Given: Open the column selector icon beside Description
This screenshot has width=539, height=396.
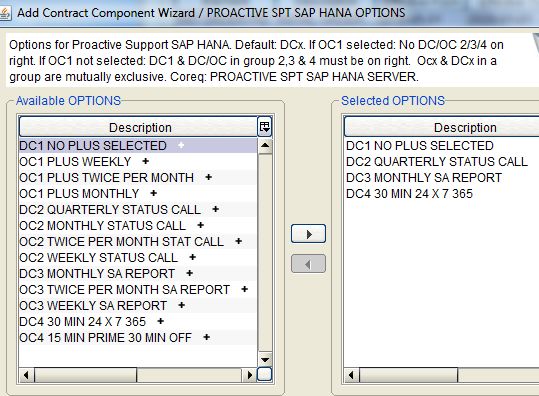Looking at the screenshot, I should point(264,127).
